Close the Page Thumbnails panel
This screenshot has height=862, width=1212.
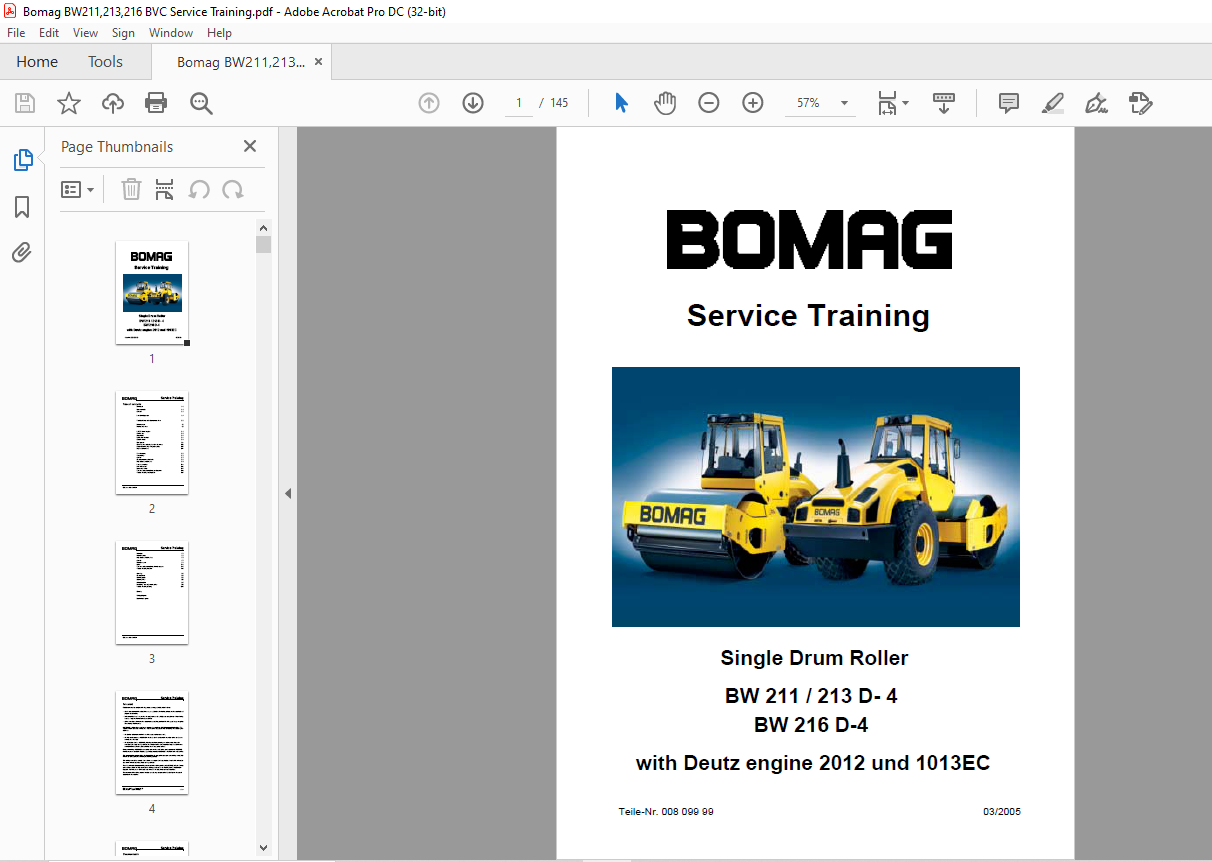[x=250, y=146]
